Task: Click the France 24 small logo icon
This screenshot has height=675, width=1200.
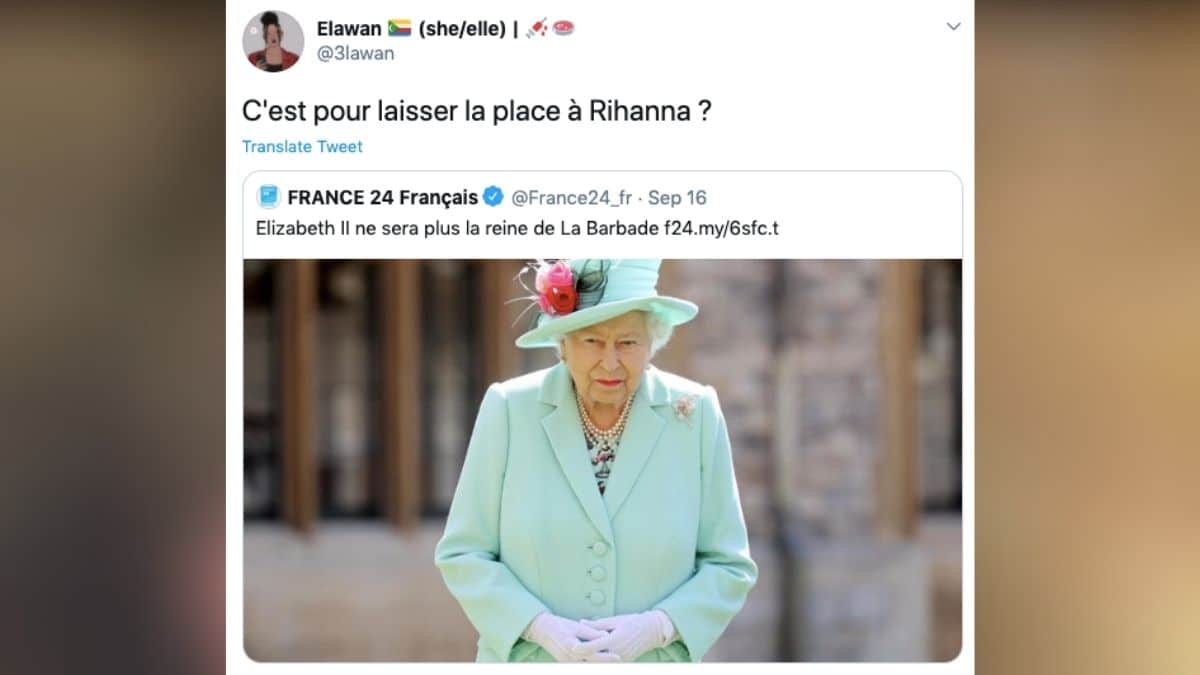Action: click(268, 197)
